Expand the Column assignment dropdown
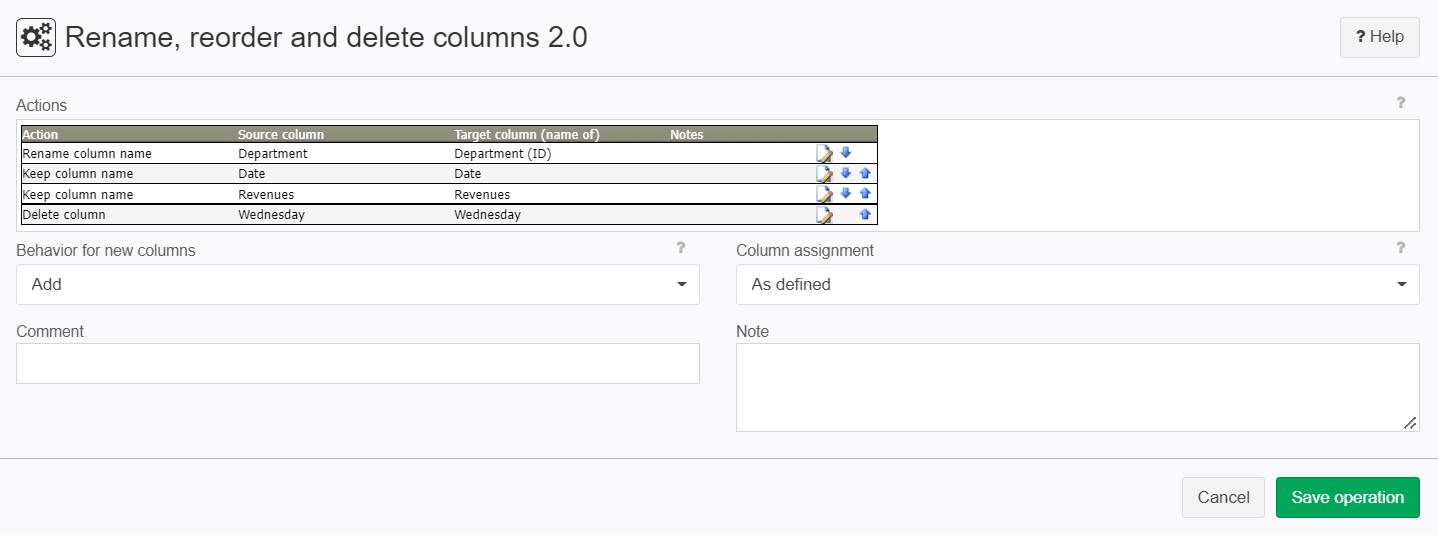This screenshot has height=535, width=1438. click(x=1078, y=284)
